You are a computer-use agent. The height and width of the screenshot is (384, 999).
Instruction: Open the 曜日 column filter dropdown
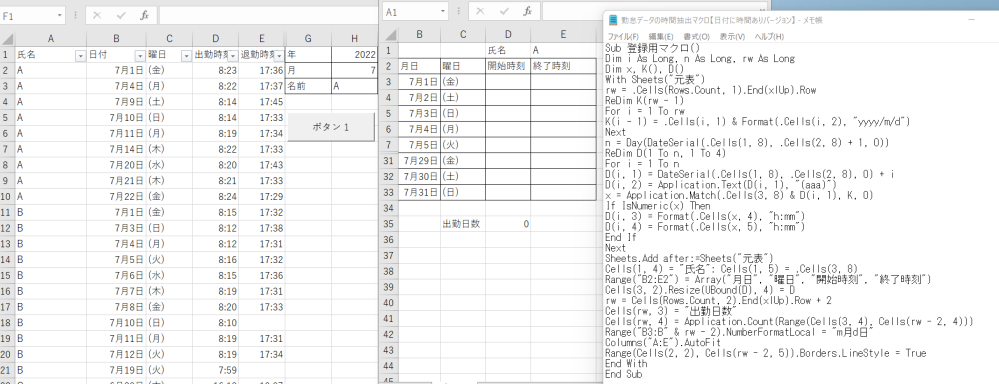click(x=186, y=56)
